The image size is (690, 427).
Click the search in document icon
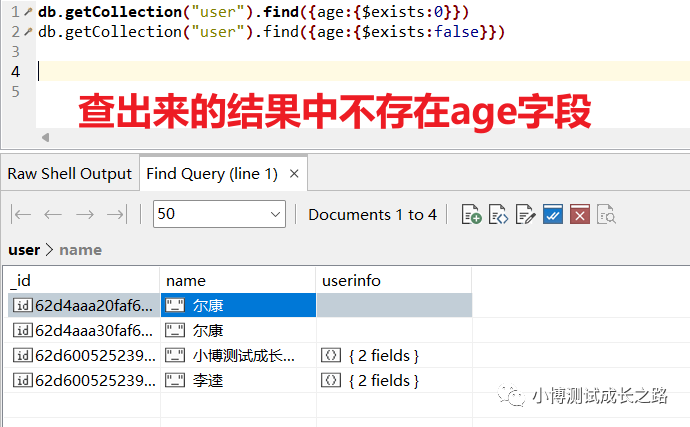click(x=606, y=214)
